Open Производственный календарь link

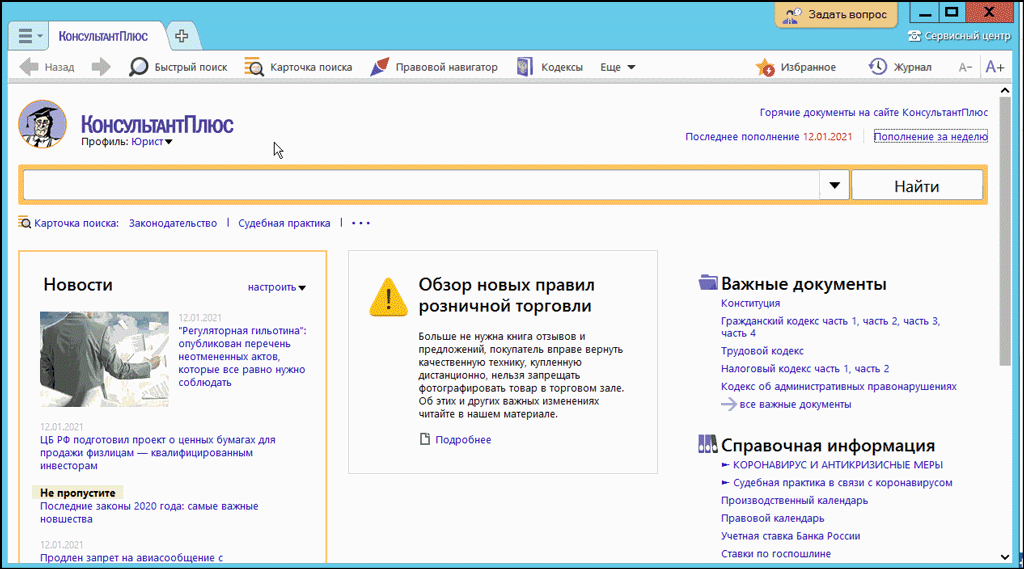coord(794,500)
